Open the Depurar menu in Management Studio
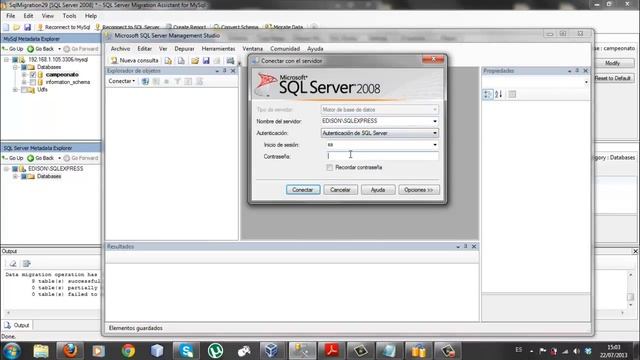Viewport: 640px width, 360px height. (x=184, y=49)
